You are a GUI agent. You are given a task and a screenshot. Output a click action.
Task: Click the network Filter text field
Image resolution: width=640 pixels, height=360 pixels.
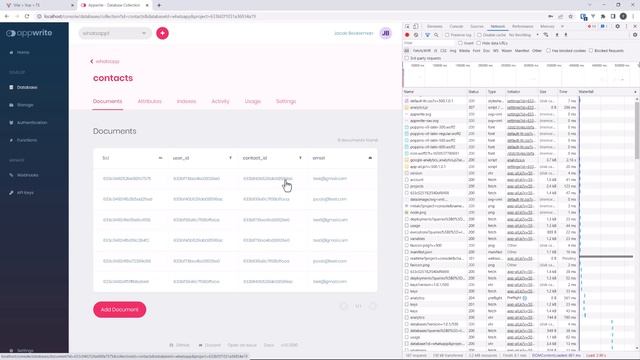429,43
